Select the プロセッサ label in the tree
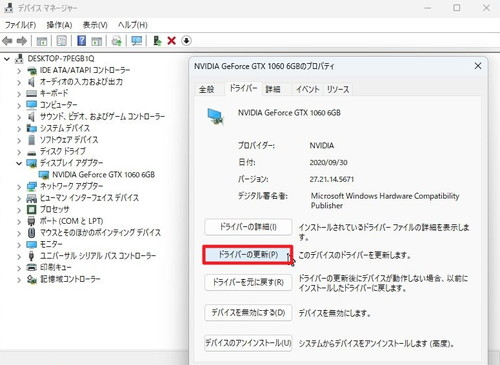Image resolution: width=500 pixels, height=365 pixels. pyautogui.click(x=55, y=209)
